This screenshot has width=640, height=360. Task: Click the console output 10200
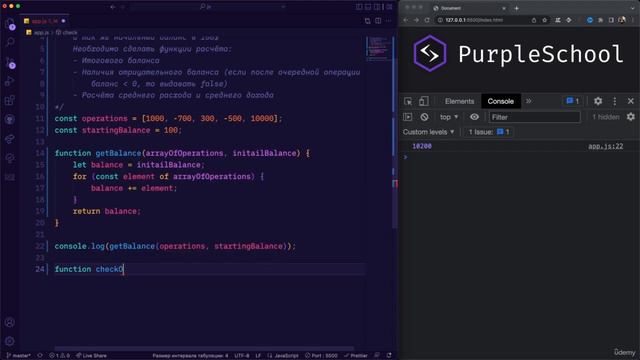click(x=422, y=146)
